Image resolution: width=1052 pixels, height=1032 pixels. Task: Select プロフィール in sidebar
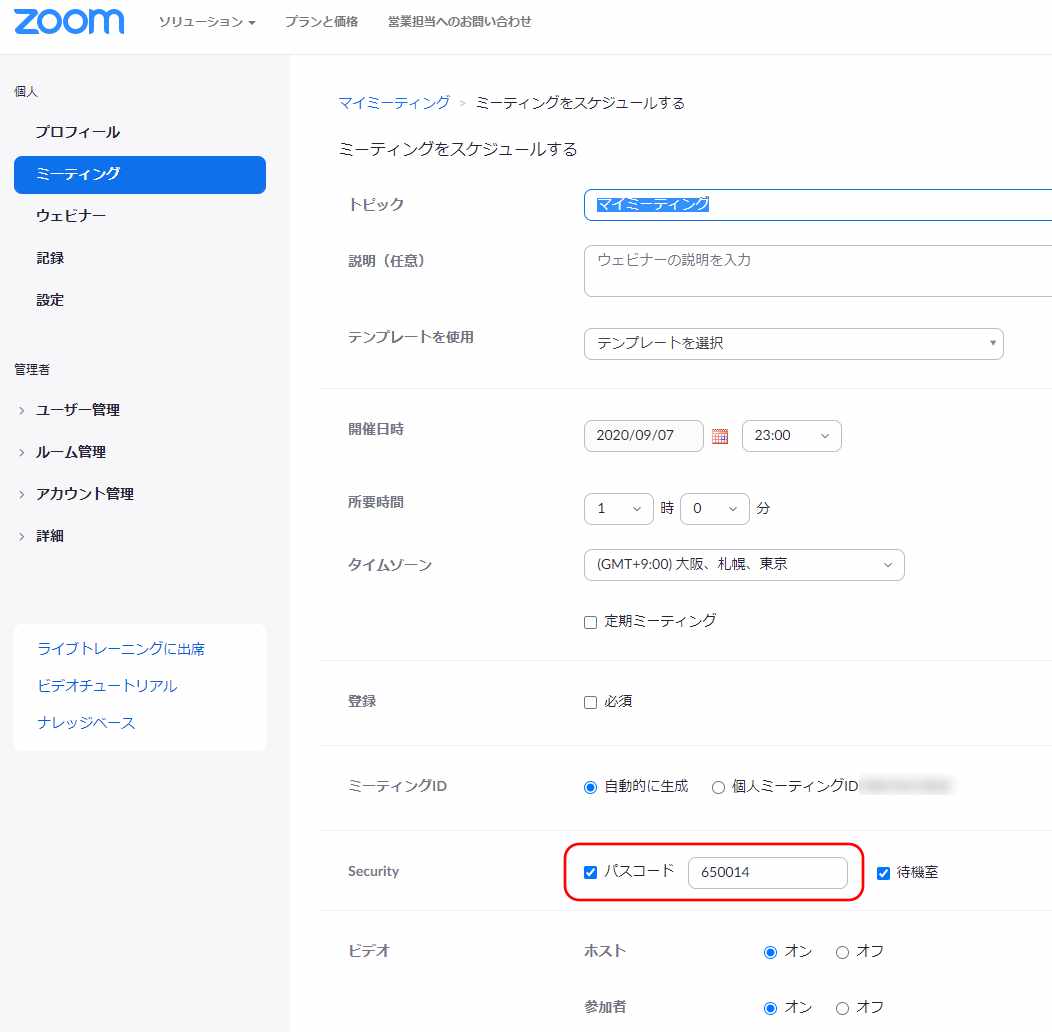point(78,132)
